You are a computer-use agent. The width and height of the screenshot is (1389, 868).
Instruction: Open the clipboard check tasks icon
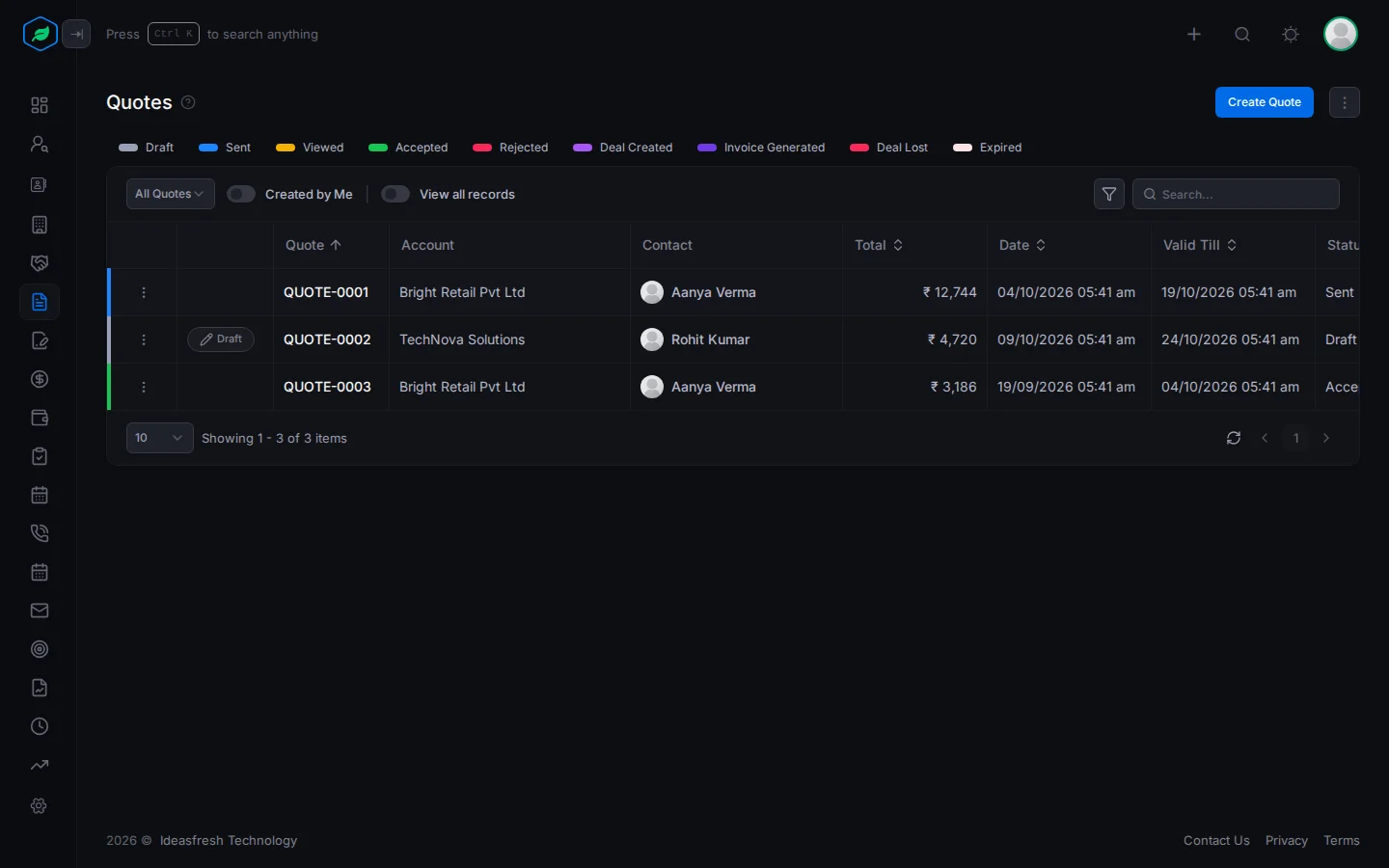40,456
